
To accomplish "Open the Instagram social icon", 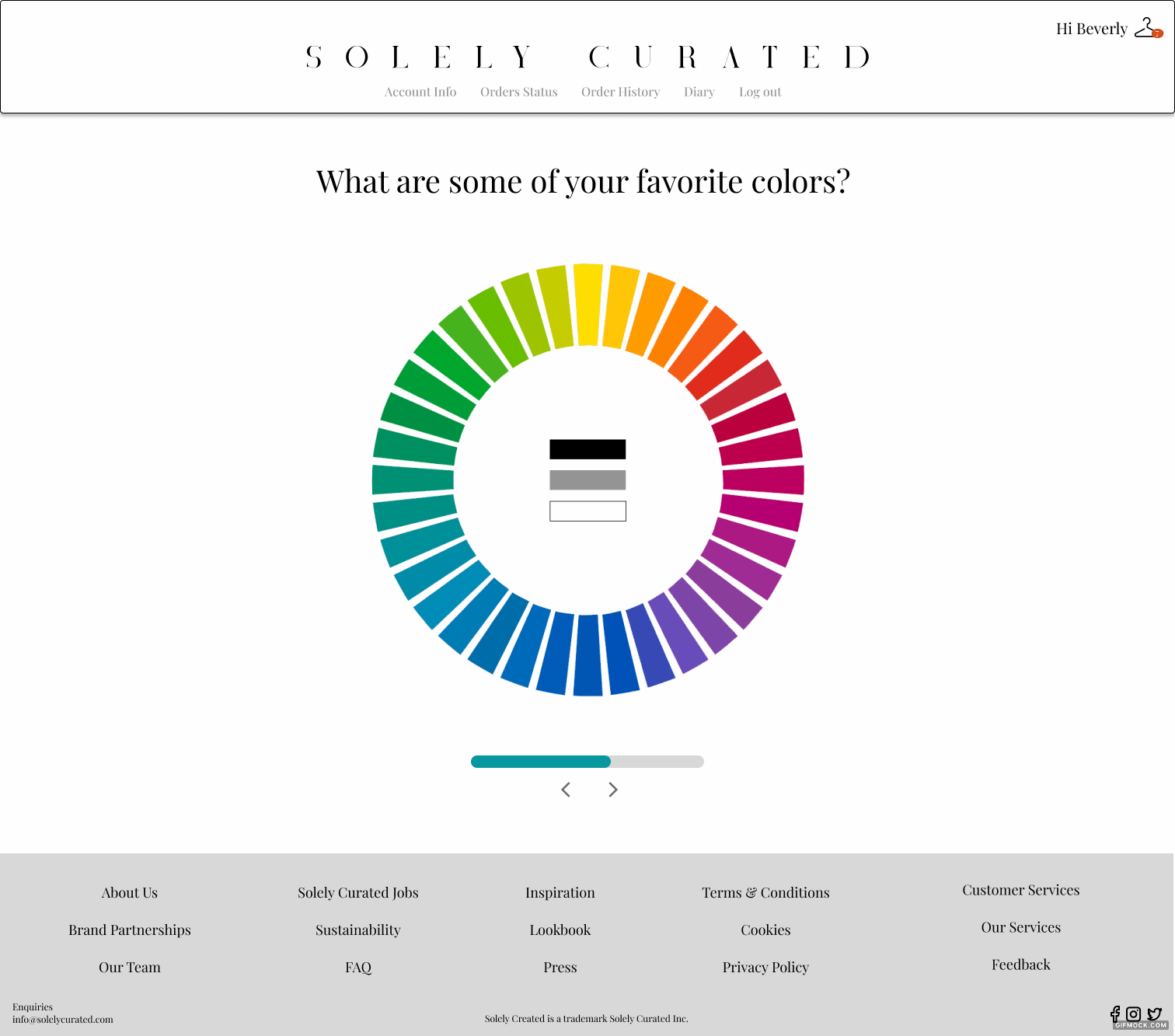I will 1134,1013.
